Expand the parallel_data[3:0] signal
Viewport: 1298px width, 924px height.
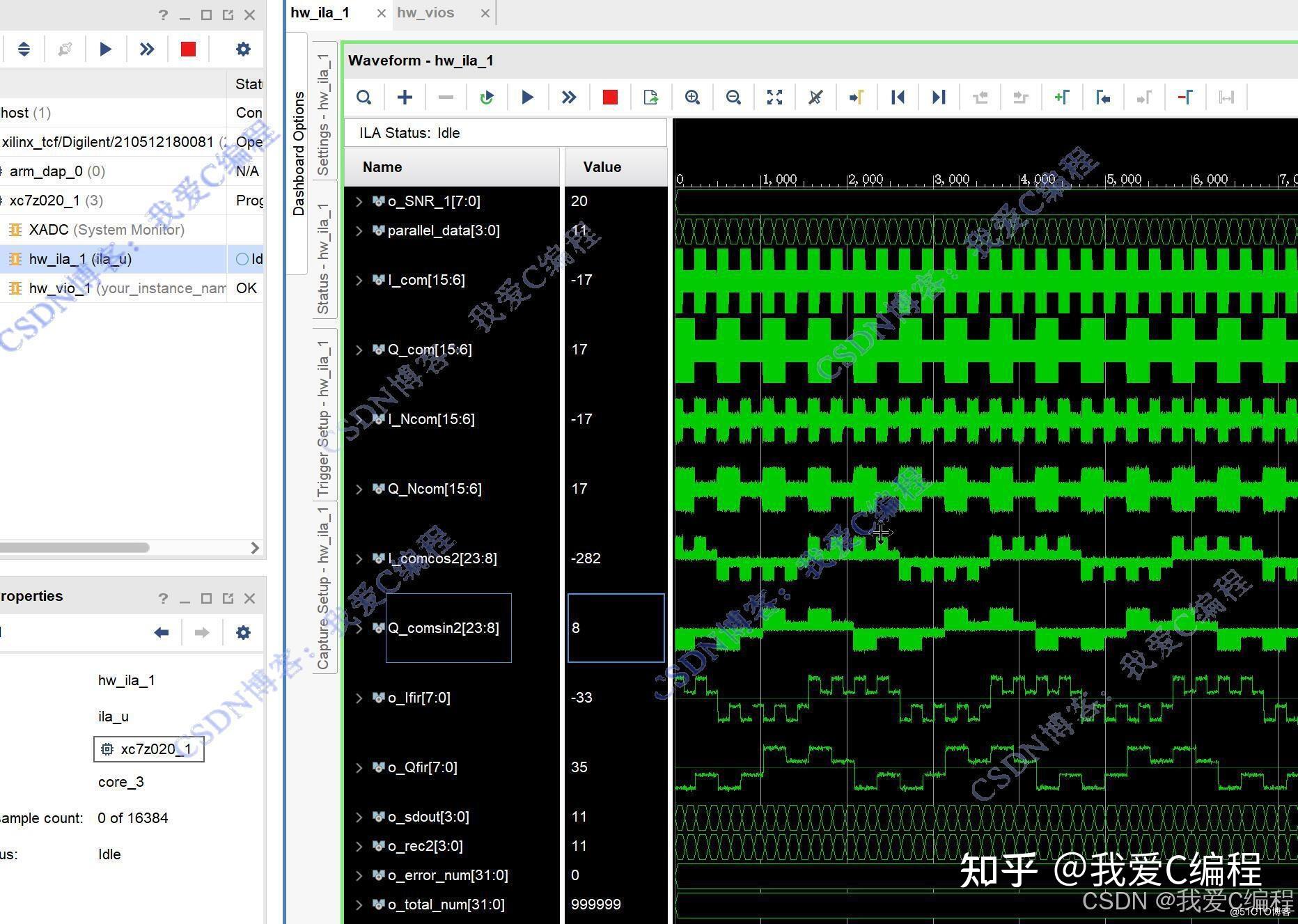[359, 230]
